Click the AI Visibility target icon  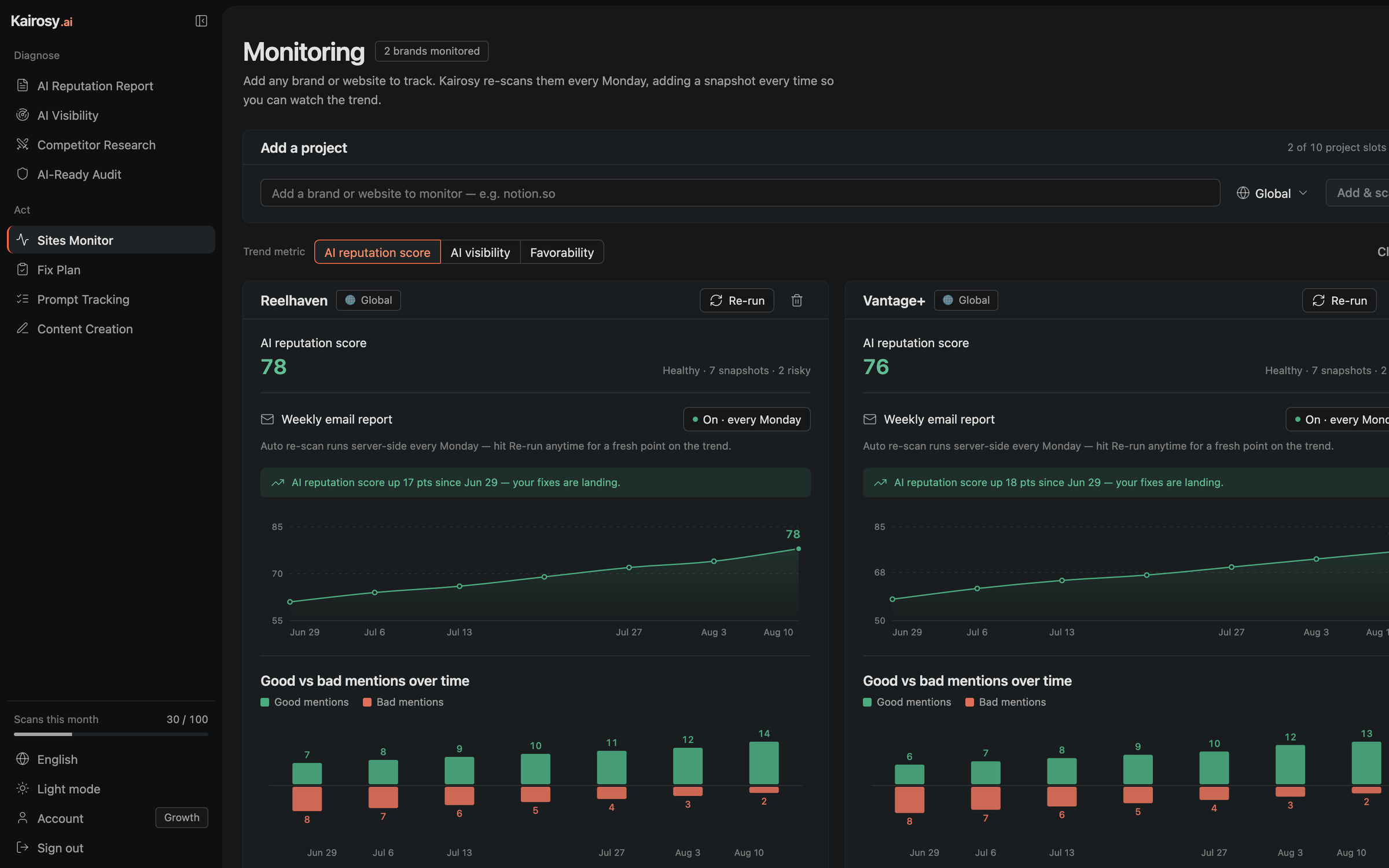coord(23,115)
